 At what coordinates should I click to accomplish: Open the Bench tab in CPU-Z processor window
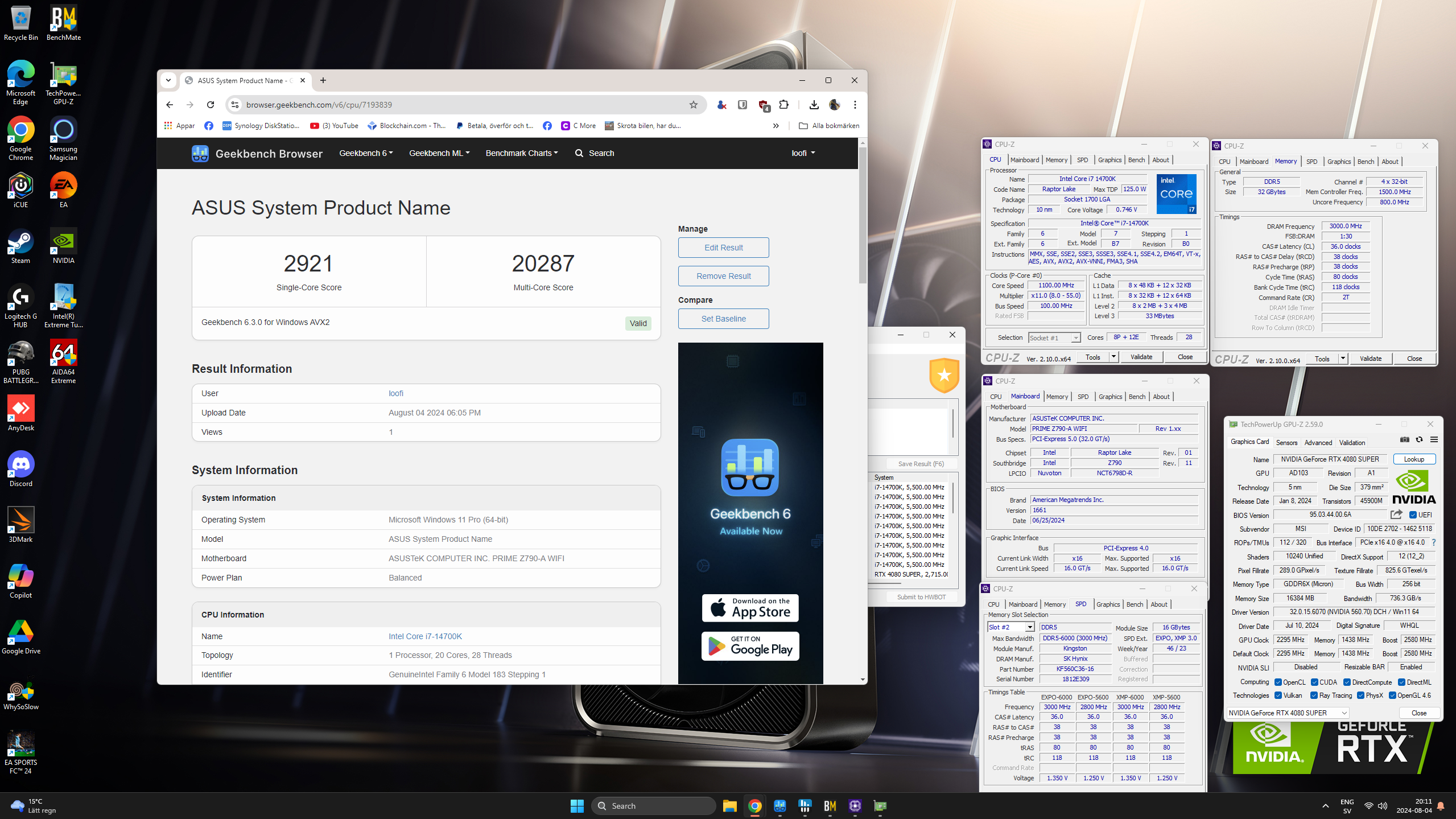tap(1136, 160)
